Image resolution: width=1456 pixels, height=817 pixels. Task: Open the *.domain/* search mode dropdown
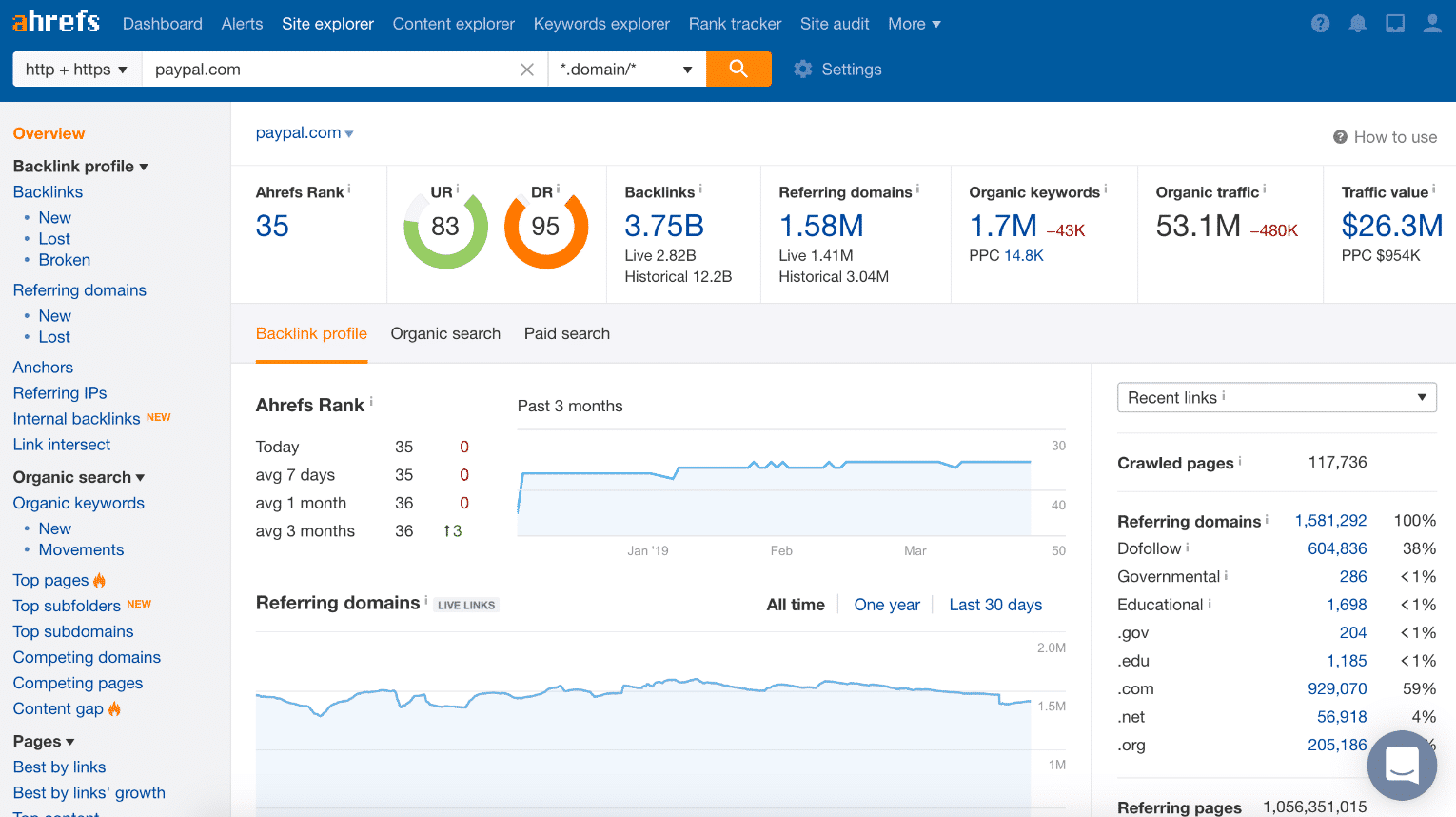[626, 69]
